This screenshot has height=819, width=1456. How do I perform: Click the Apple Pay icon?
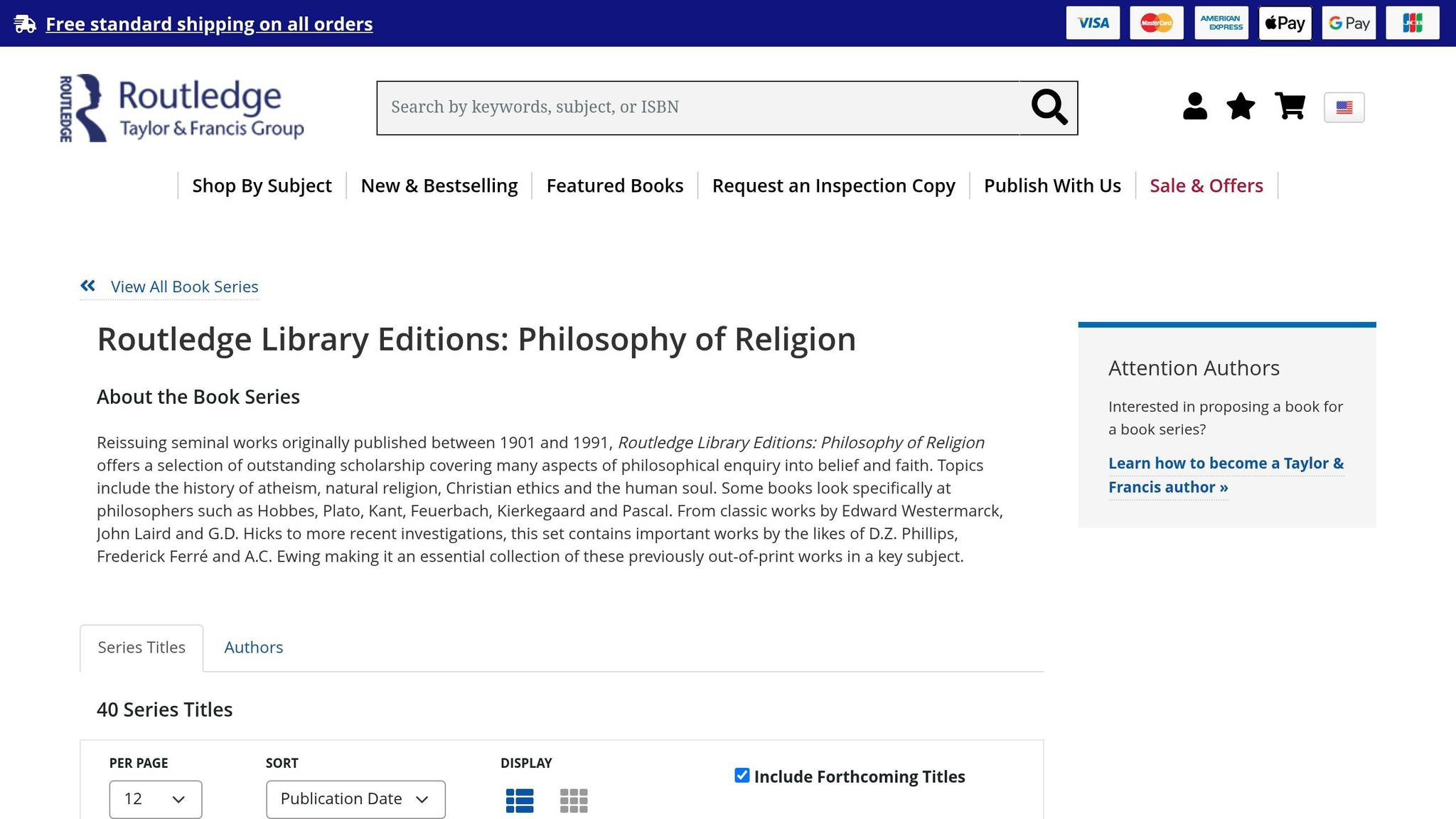pyautogui.click(x=1285, y=23)
